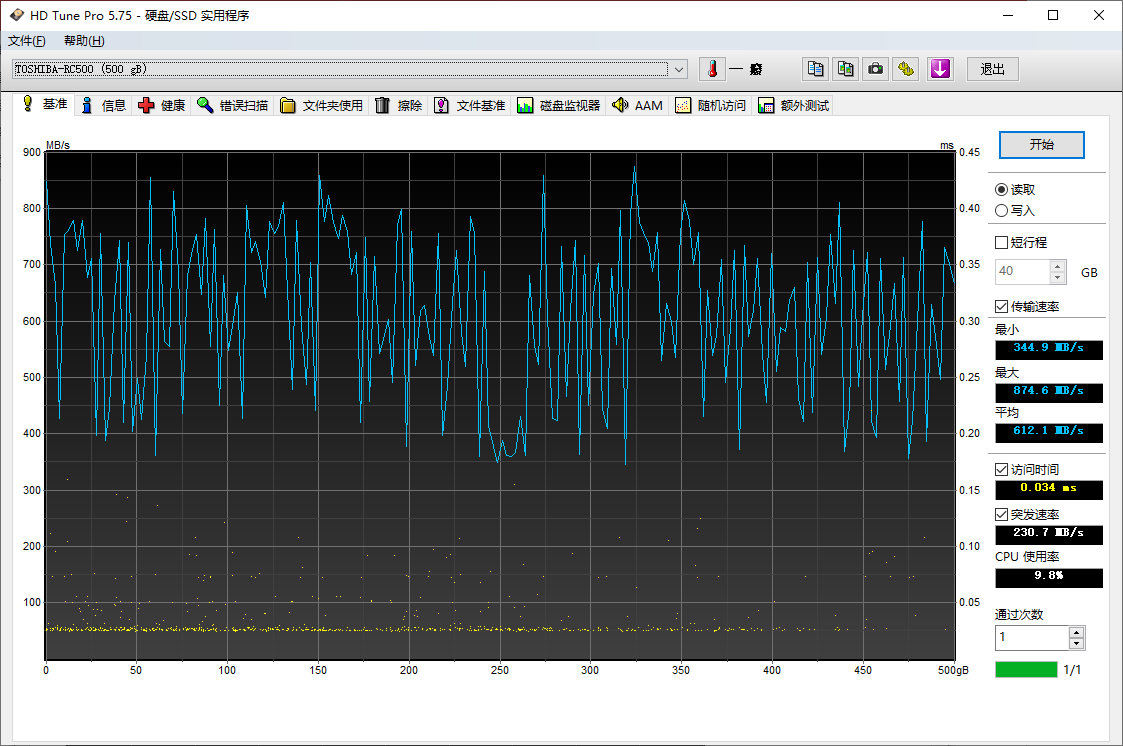The width and height of the screenshot is (1123, 746).
Task: Click the copy screenshot to clipboard icon
Action: point(846,69)
